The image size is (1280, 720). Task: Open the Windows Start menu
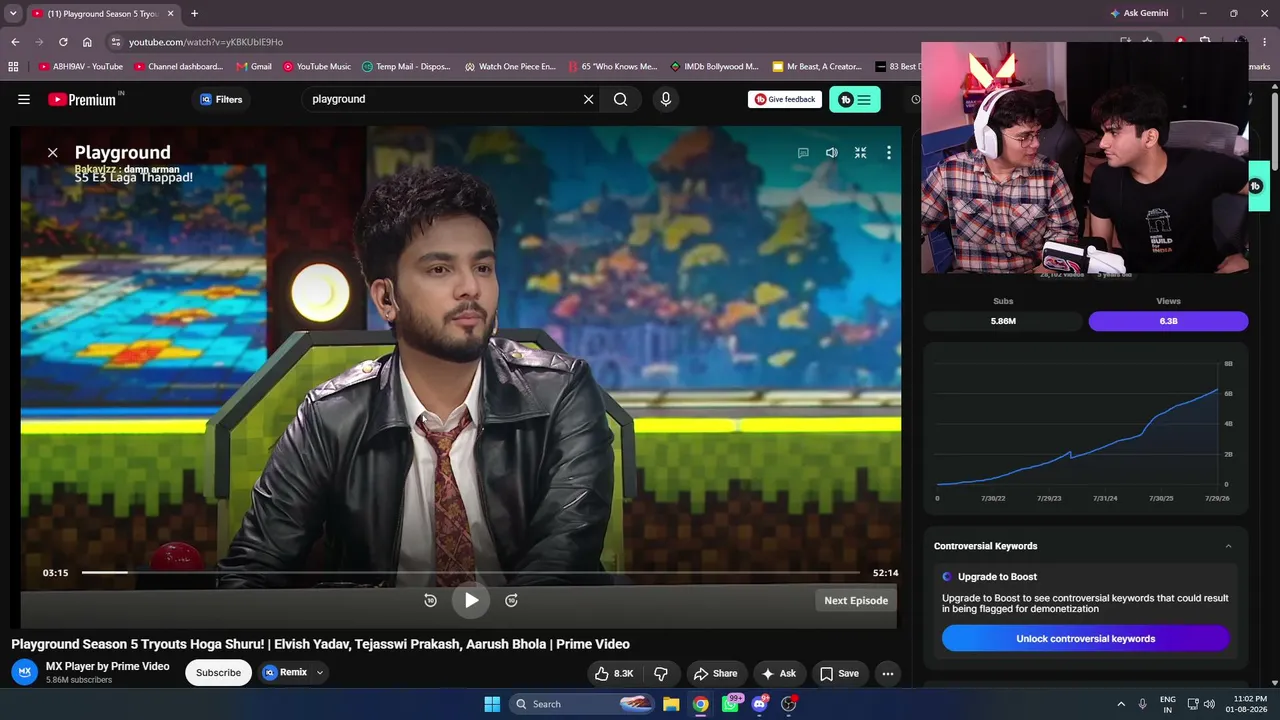click(x=492, y=704)
